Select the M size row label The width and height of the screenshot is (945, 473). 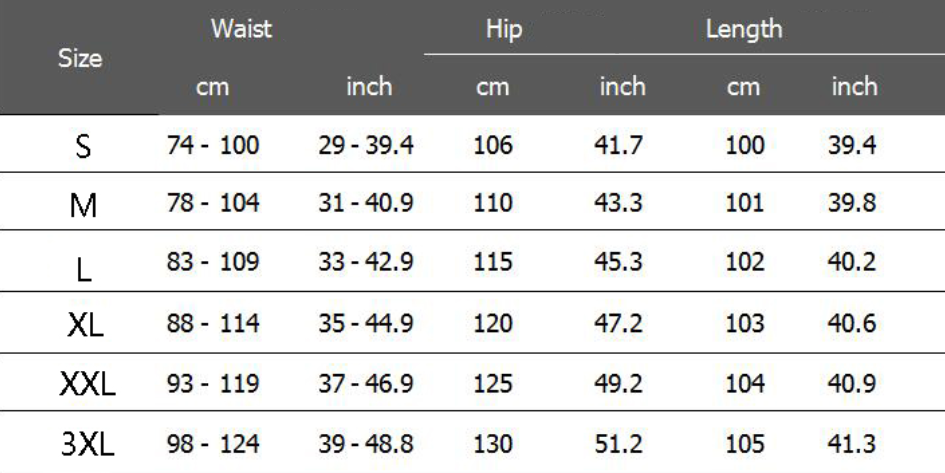pyautogui.click(x=83, y=206)
